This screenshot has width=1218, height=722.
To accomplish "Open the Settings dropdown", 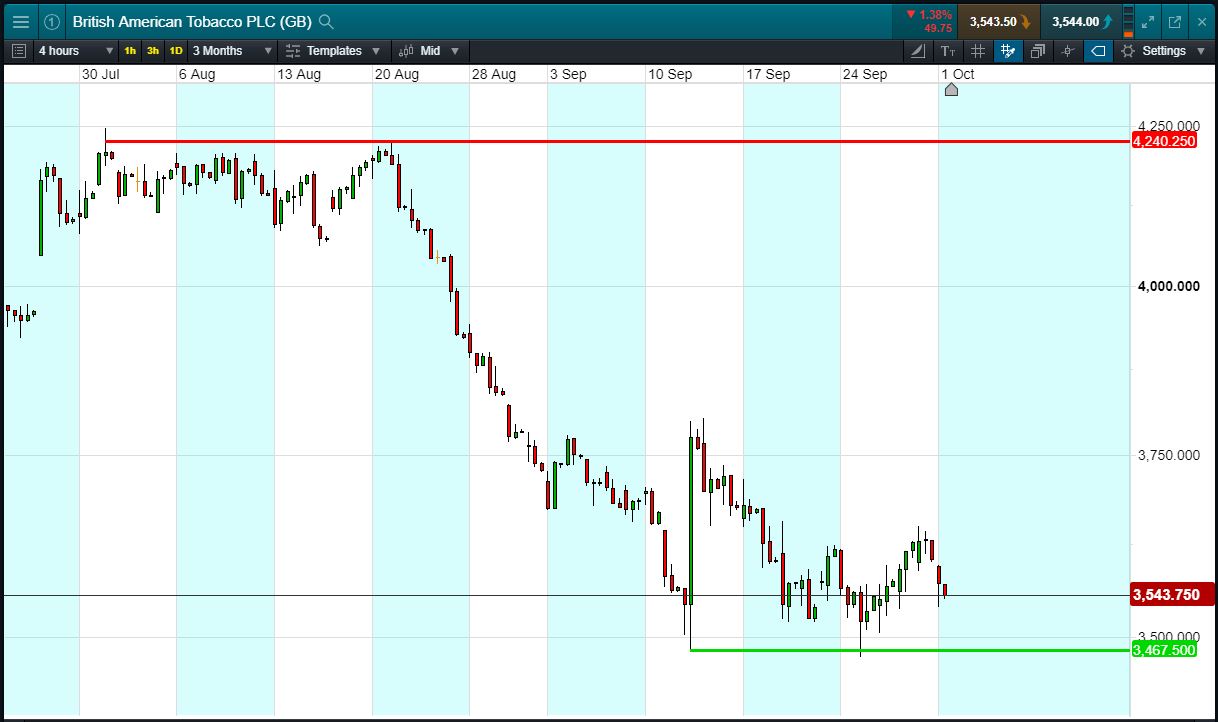I will [1162, 51].
